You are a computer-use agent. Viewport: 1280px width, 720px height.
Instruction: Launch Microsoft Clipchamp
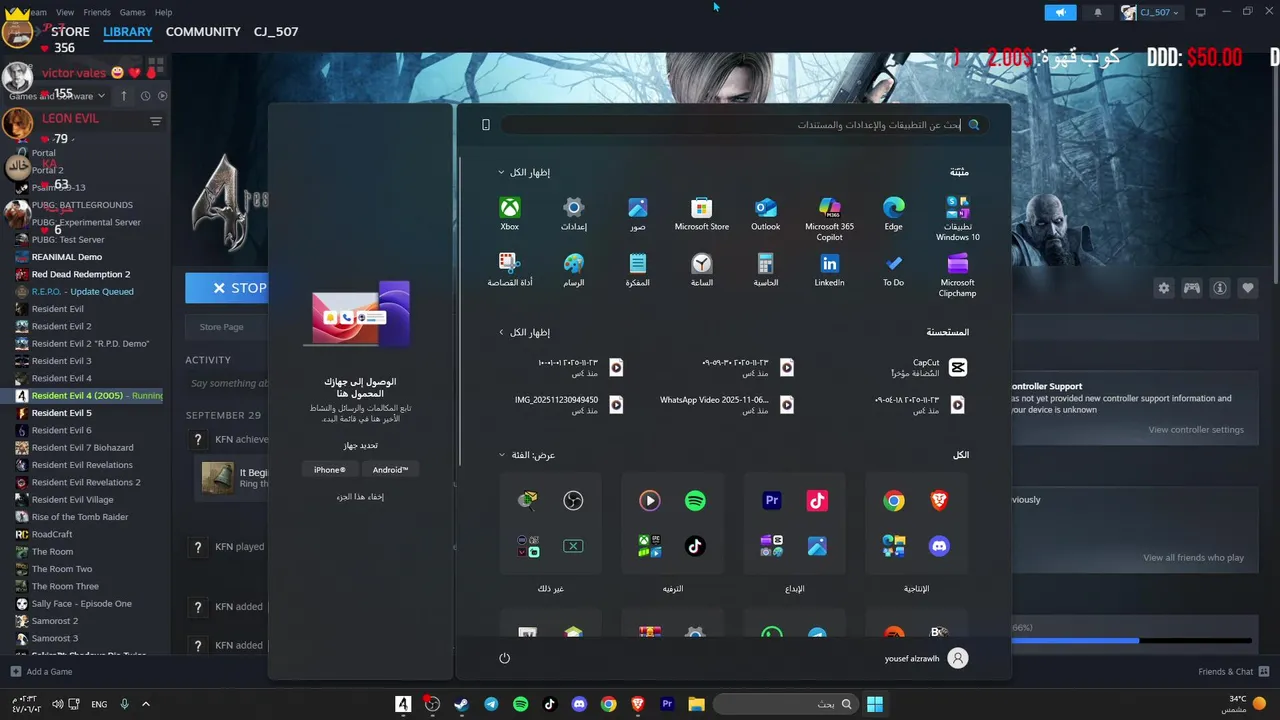coord(958,275)
